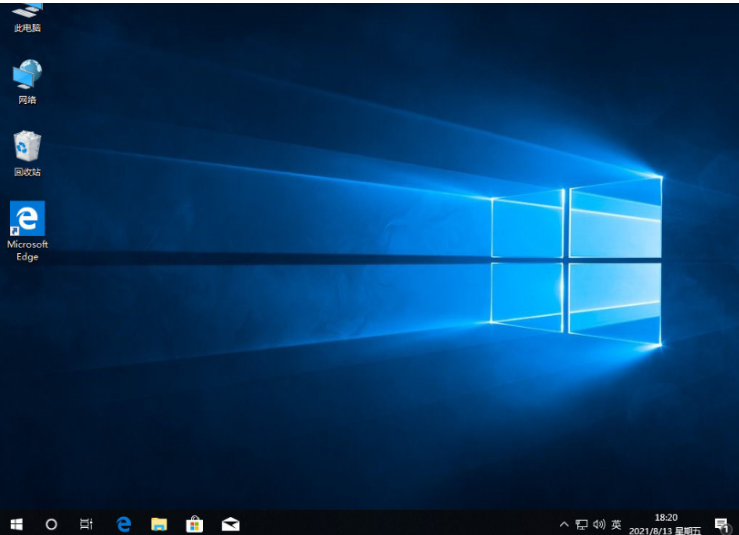Click the Cortana circle on the taskbar
The image size is (739, 535).
click(x=51, y=523)
